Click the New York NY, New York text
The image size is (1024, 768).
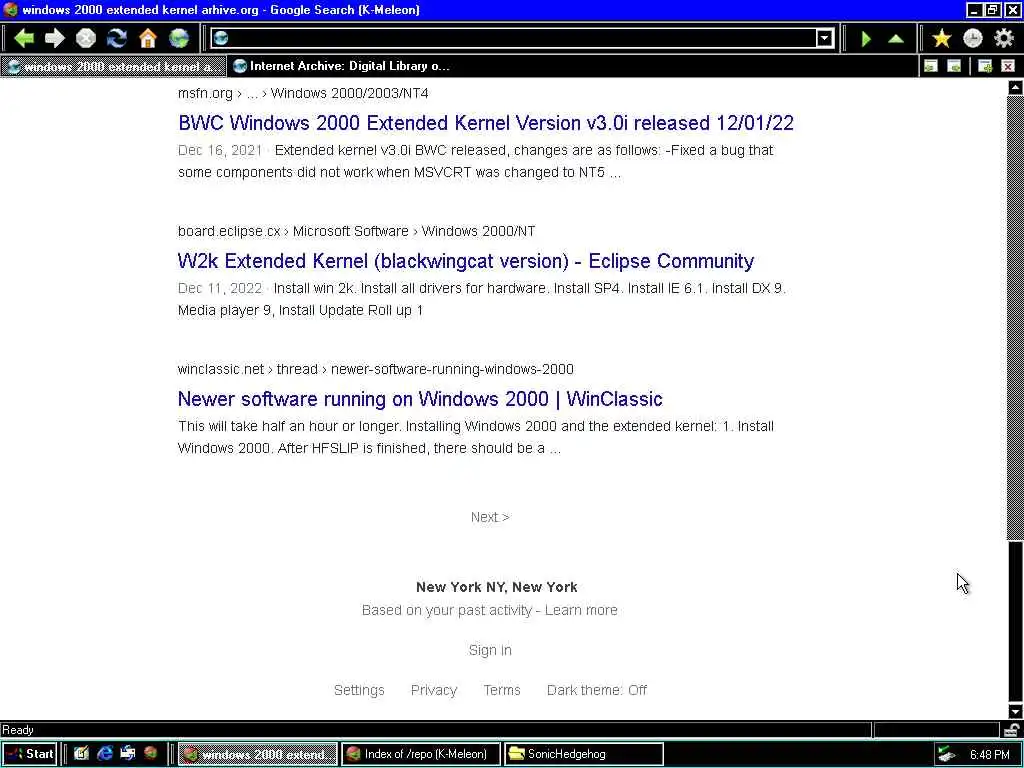496,587
